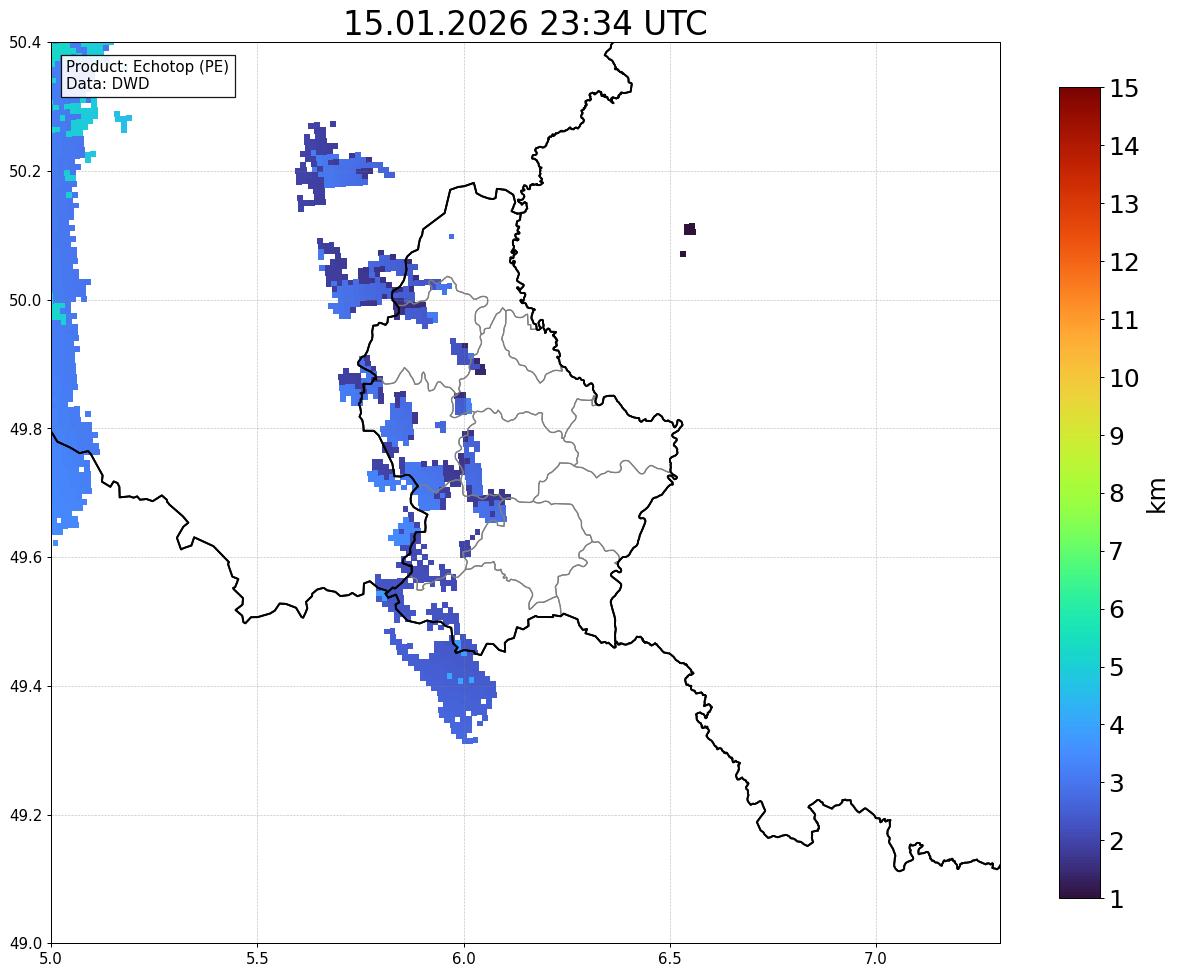
Task: Click colorbar tick label 3
Action: pos(1117,783)
